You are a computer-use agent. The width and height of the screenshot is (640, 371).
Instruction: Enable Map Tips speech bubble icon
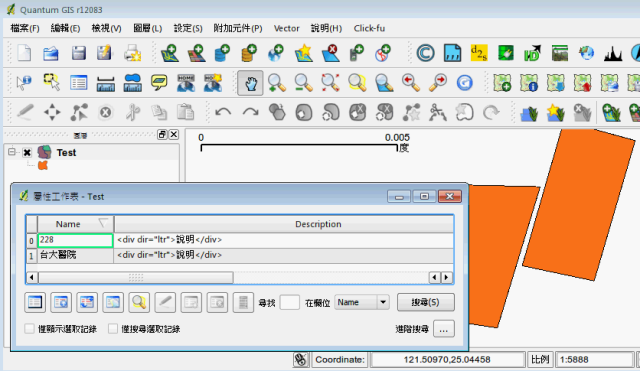[159, 82]
